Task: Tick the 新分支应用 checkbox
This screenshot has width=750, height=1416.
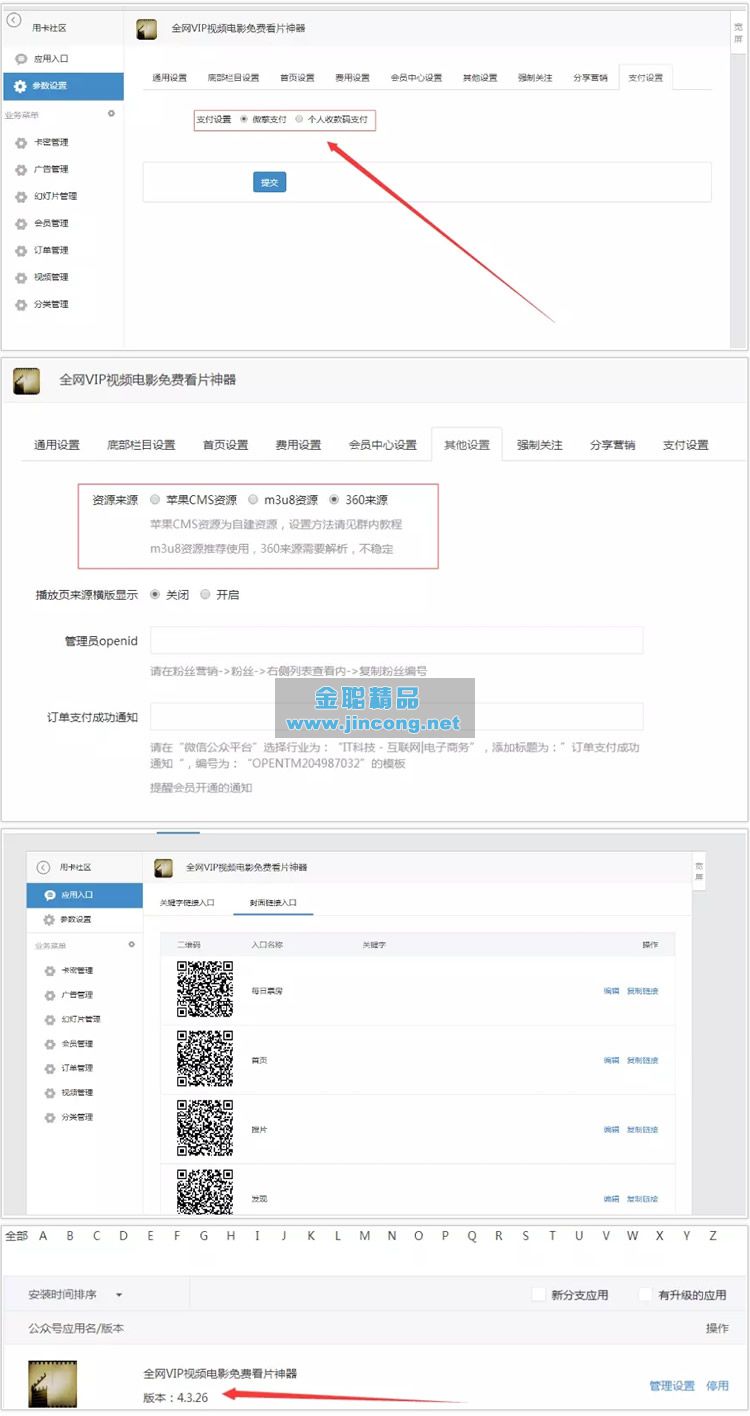Action: 539,1294
